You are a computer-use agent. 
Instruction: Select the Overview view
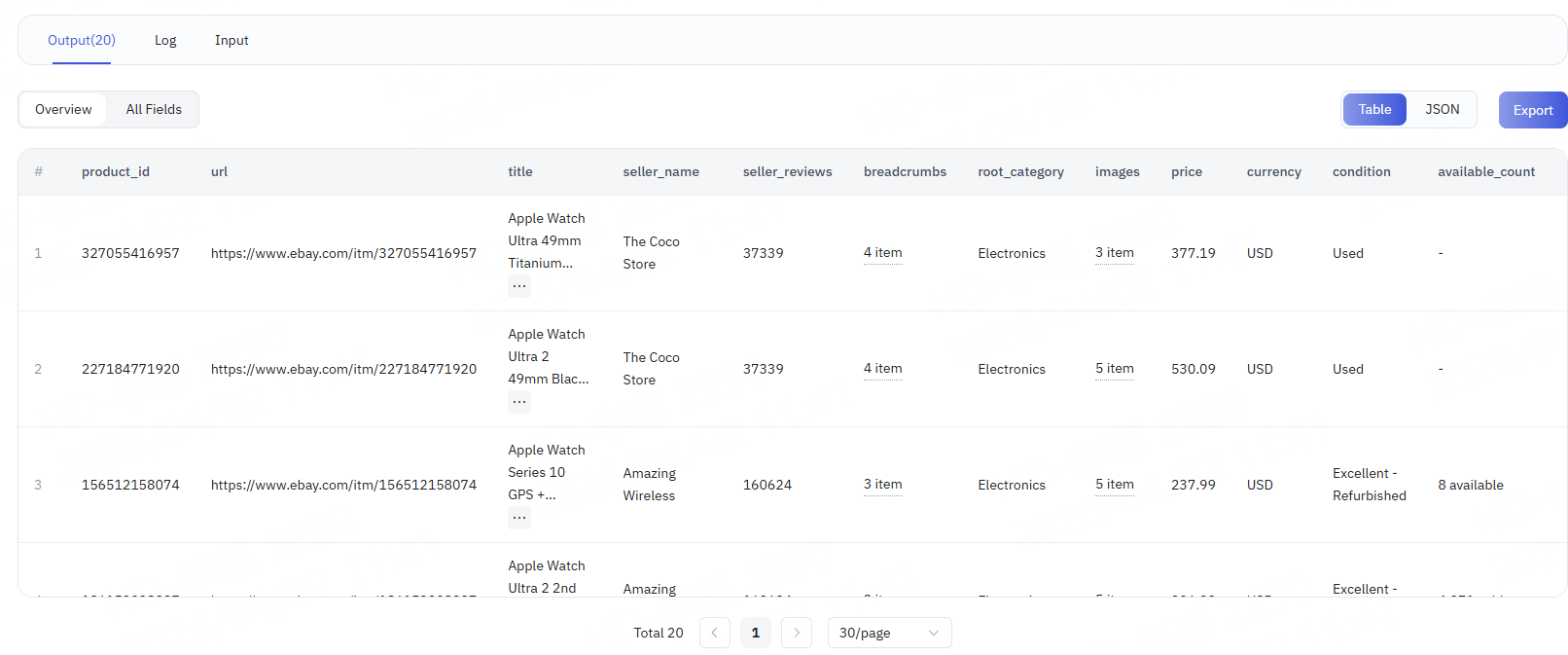point(63,109)
